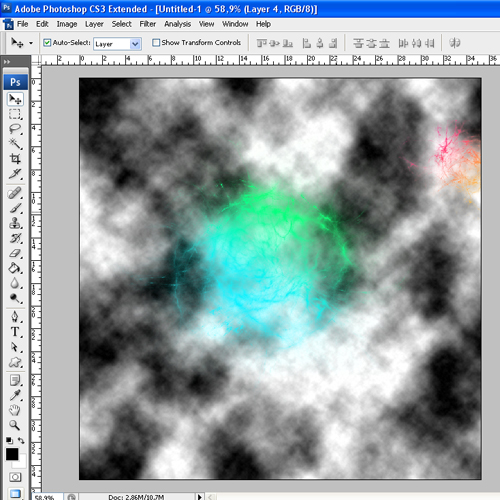Click Distribute Left Edges button

click(403, 43)
